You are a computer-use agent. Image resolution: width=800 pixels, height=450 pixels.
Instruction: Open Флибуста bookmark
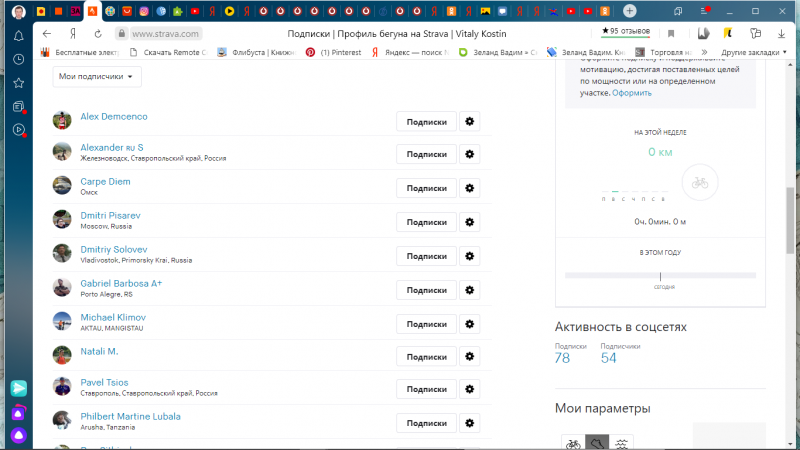(257, 52)
